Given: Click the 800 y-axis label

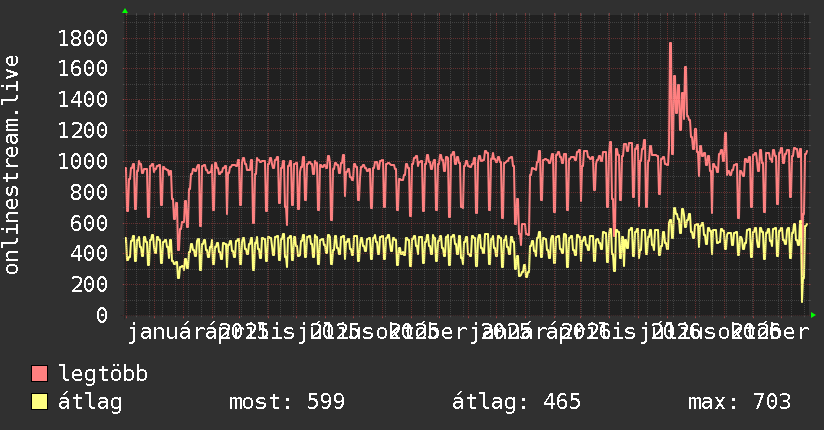Looking at the screenshot, I should click(x=89, y=192).
